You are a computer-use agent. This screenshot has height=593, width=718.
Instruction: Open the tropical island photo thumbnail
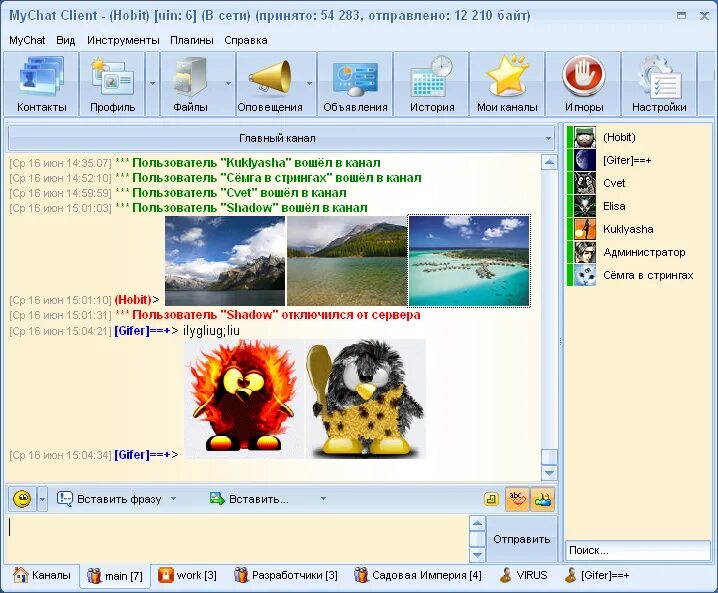coord(469,261)
